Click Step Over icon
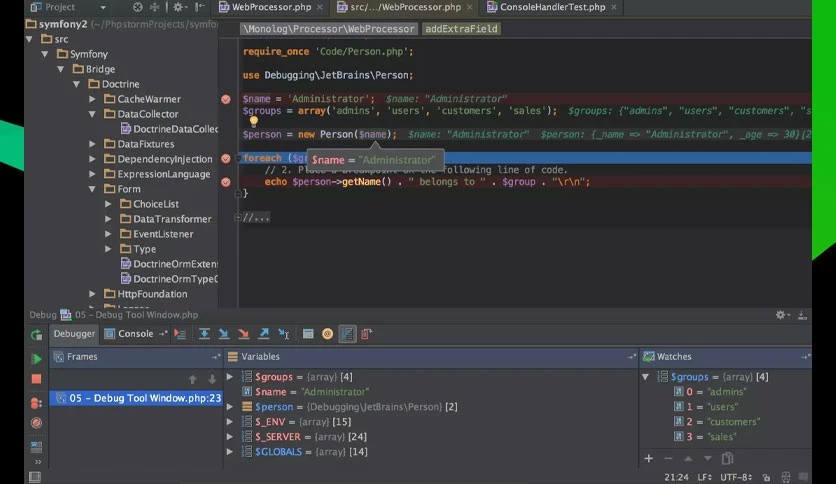The width and height of the screenshot is (836, 484). pos(204,334)
